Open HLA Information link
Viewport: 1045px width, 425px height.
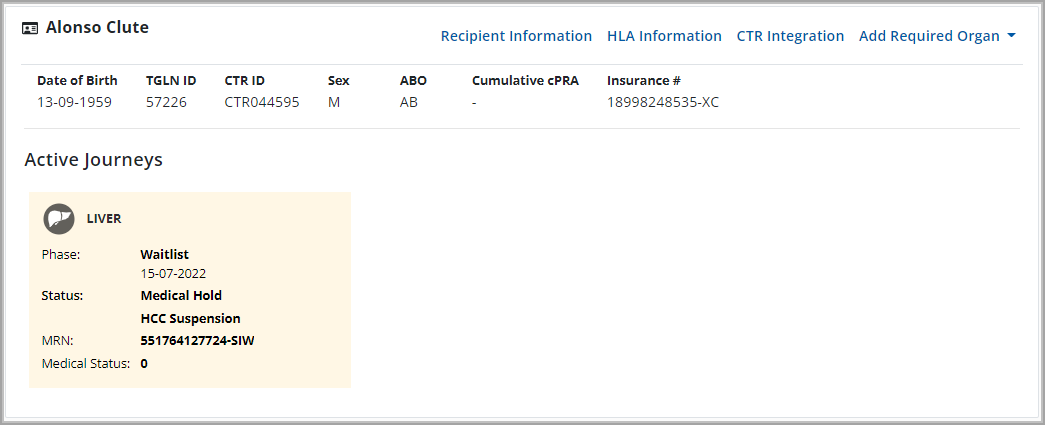[664, 36]
